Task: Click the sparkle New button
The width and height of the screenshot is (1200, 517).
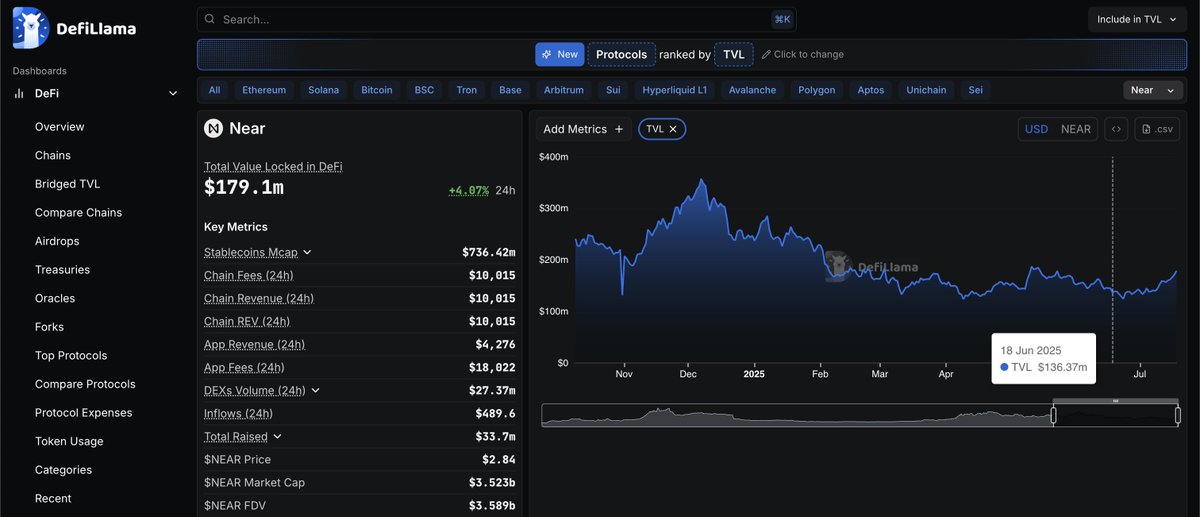Action: coord(559,54)
